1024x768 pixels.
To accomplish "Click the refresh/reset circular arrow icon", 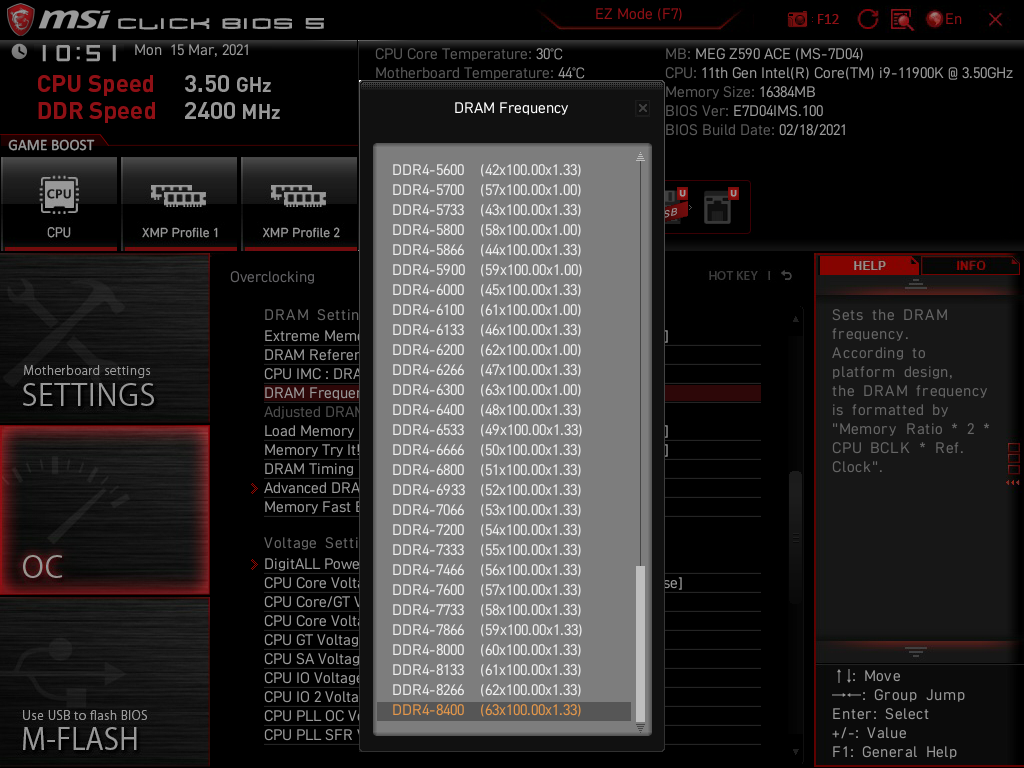I will (867, 19).
